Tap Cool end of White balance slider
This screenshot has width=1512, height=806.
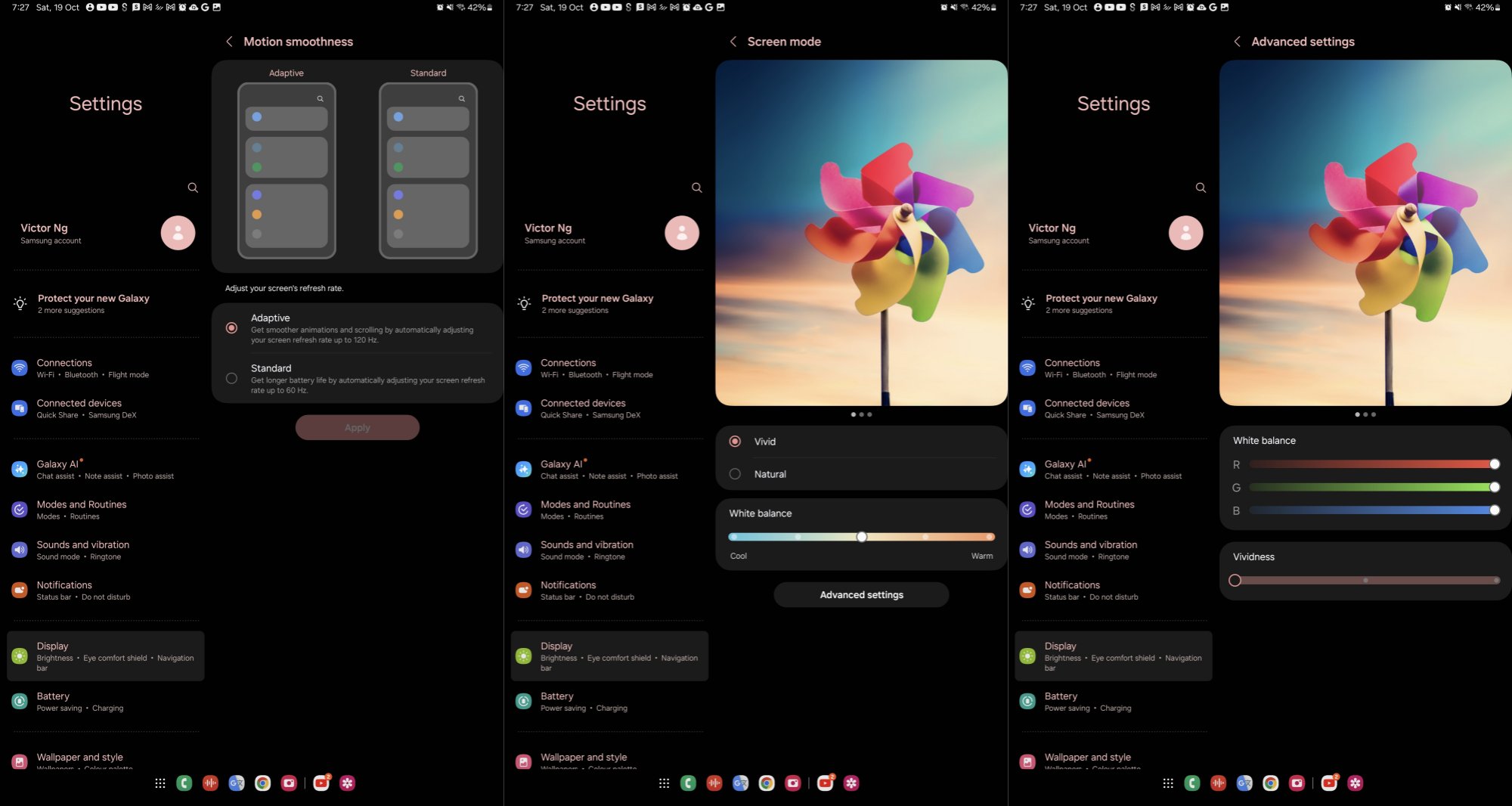click(733, 537)
